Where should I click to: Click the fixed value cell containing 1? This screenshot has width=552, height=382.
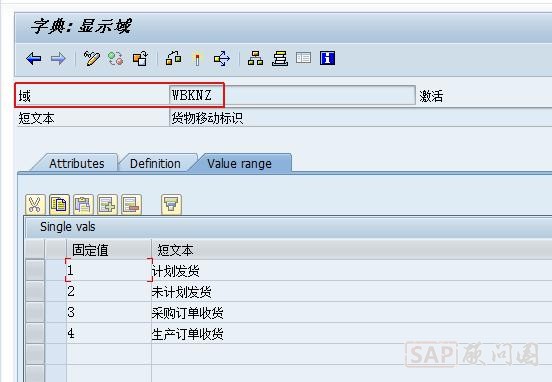point(109,270)
